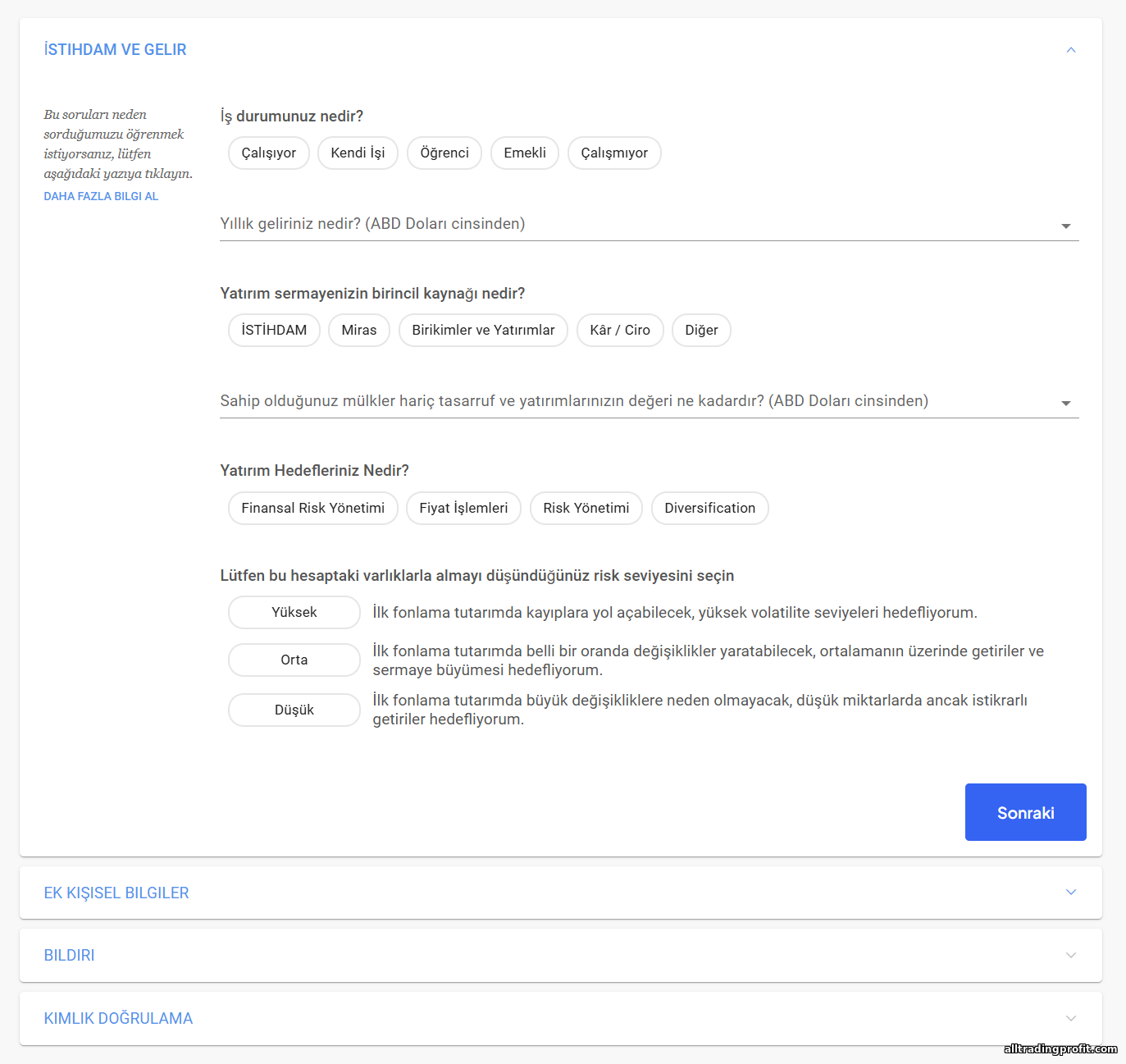The height and width of the screenshot is (1064, 1126).
Task: Choose Yüksek risk level
Action: (294, 613)
